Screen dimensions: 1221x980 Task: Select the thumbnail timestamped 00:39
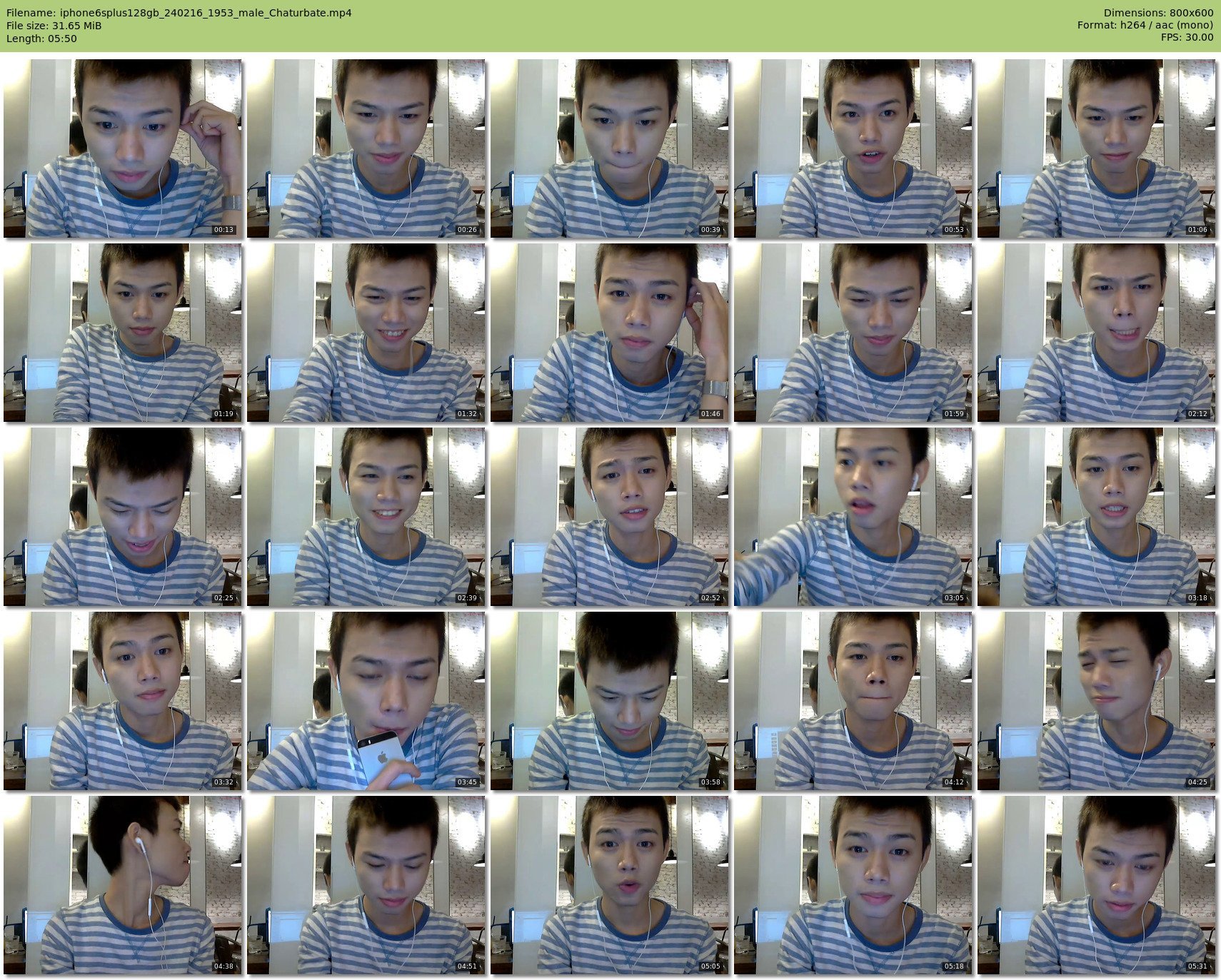tap(609, 148)
